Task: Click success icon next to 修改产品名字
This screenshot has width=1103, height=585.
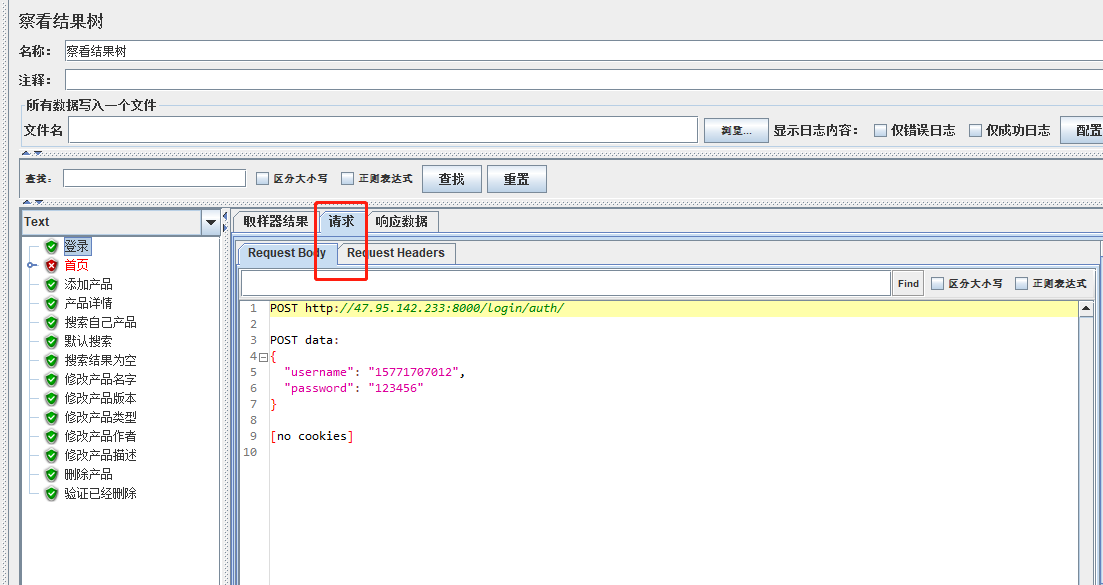Action: click(51, 380)
